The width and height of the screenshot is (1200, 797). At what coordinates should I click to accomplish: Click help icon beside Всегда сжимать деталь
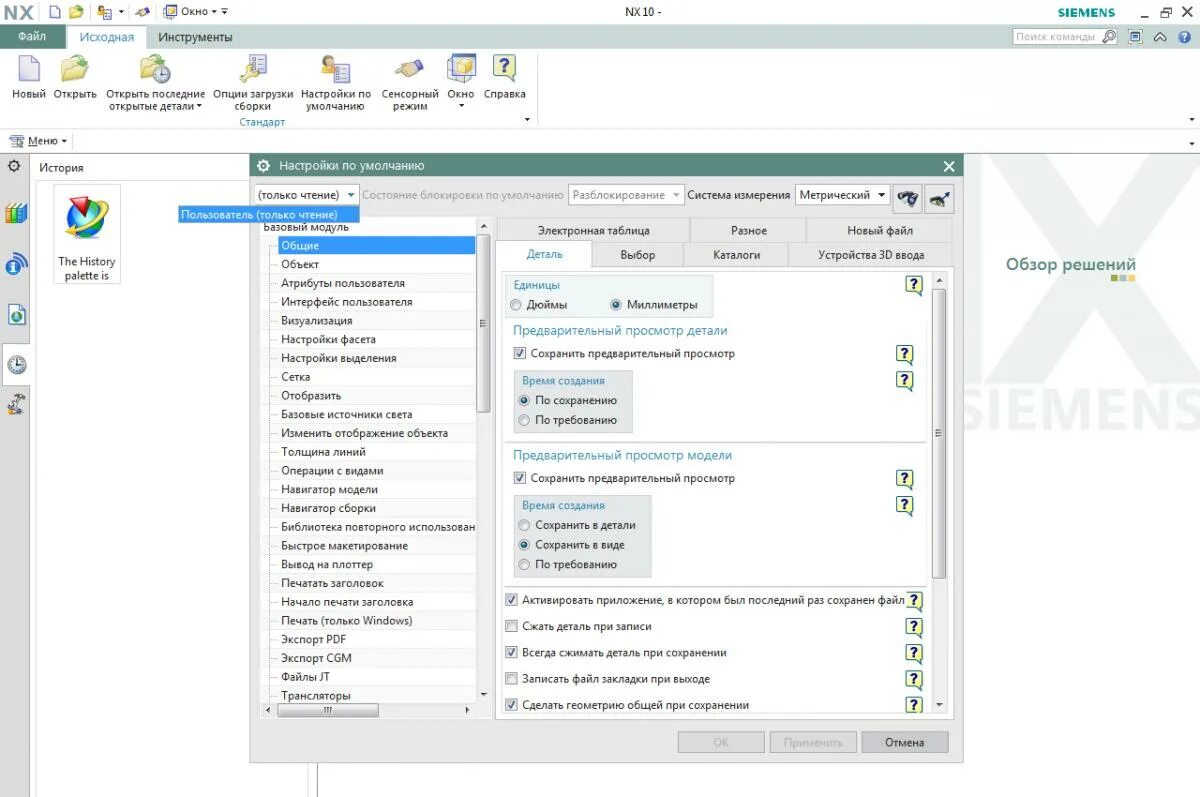click(x=914, y=654)
